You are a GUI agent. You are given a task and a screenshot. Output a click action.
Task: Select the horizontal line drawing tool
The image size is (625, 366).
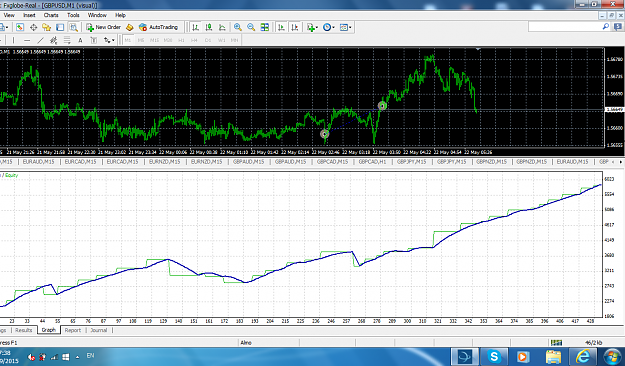point(27,40)
